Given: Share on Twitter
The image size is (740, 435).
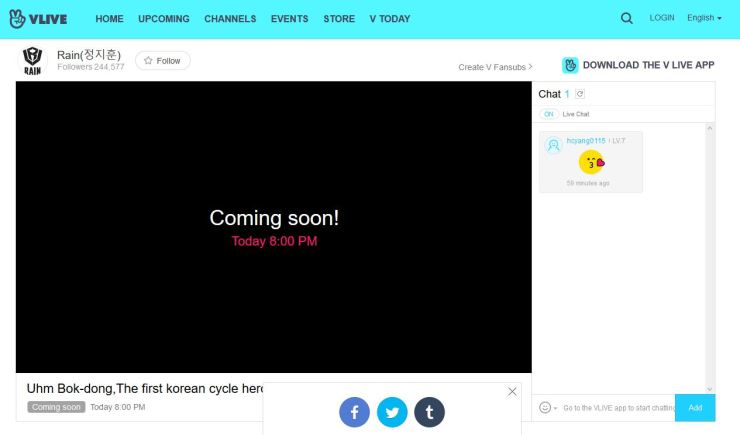Looking at the screenshot, I should (392, 412).
